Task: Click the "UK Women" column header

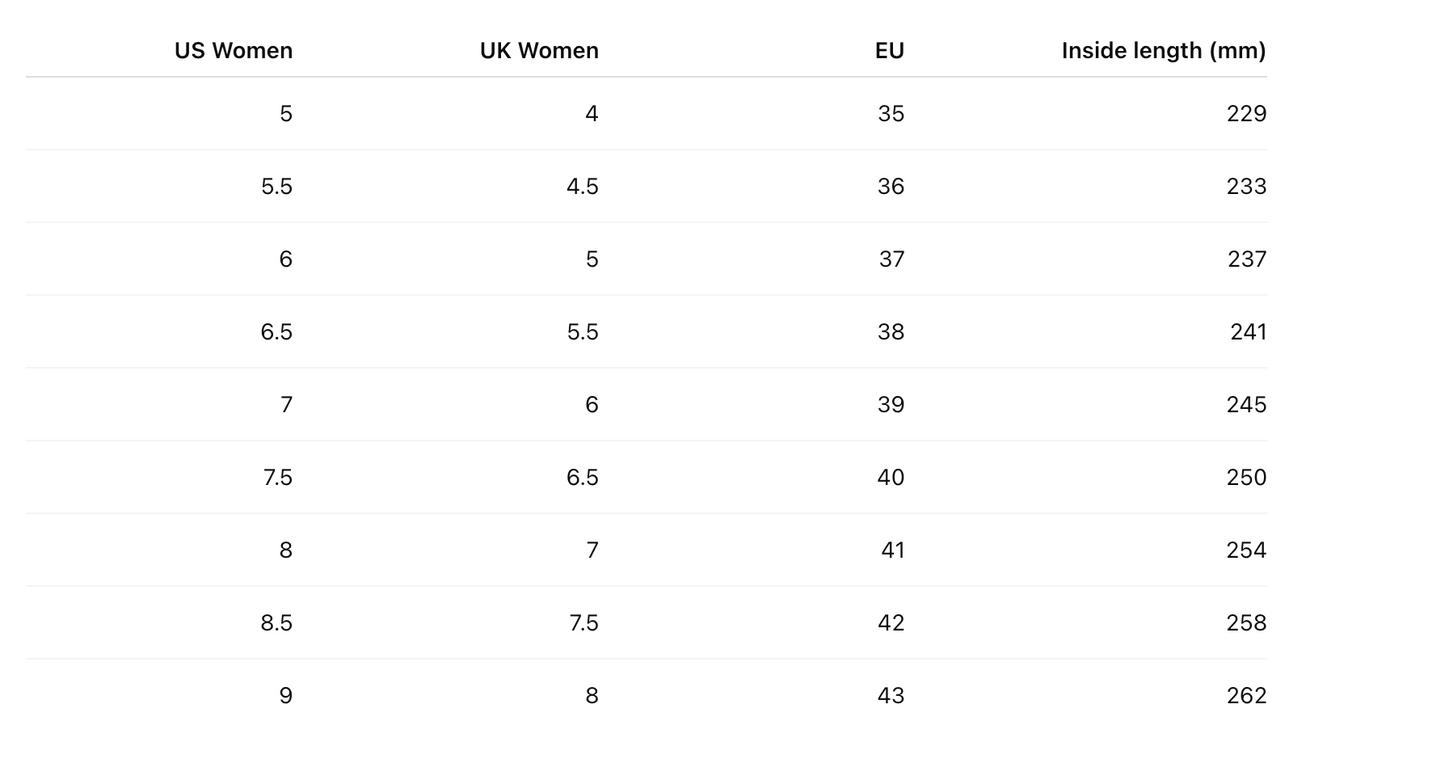Action: pos(539,51)
